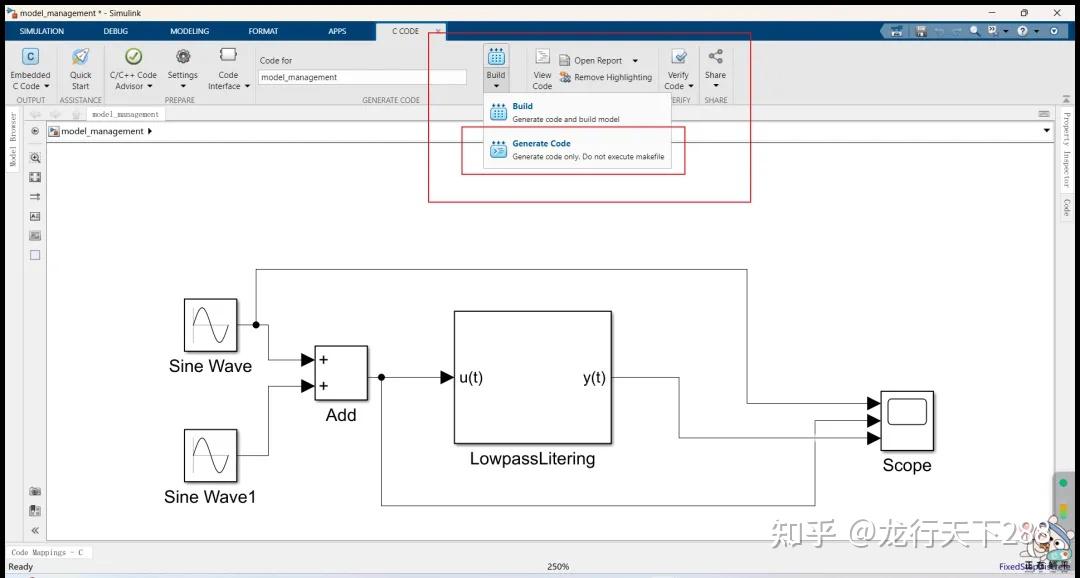Viewport: 1080px width, 578px height.
Task: Open the Property Inspector side panel
Action: (1066, 150)
